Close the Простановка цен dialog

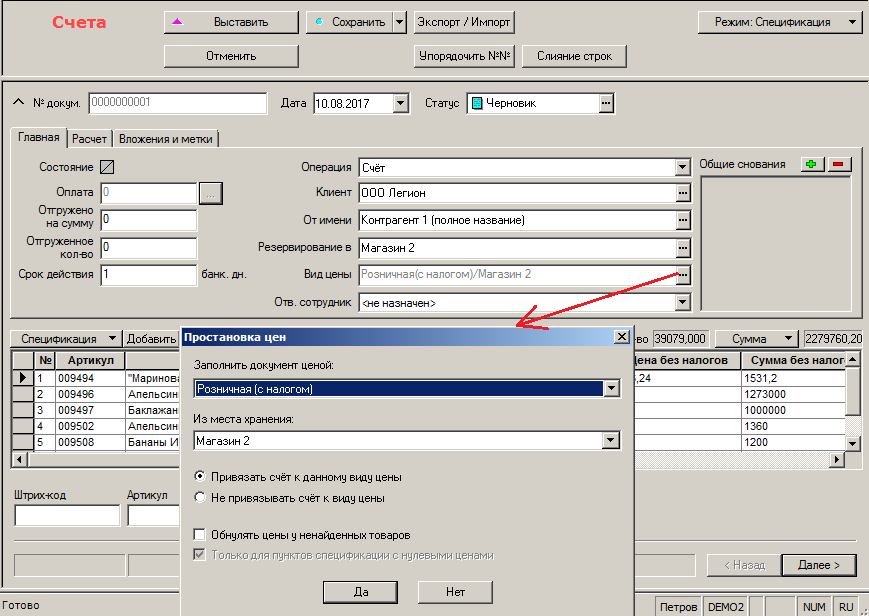[622, 337]
